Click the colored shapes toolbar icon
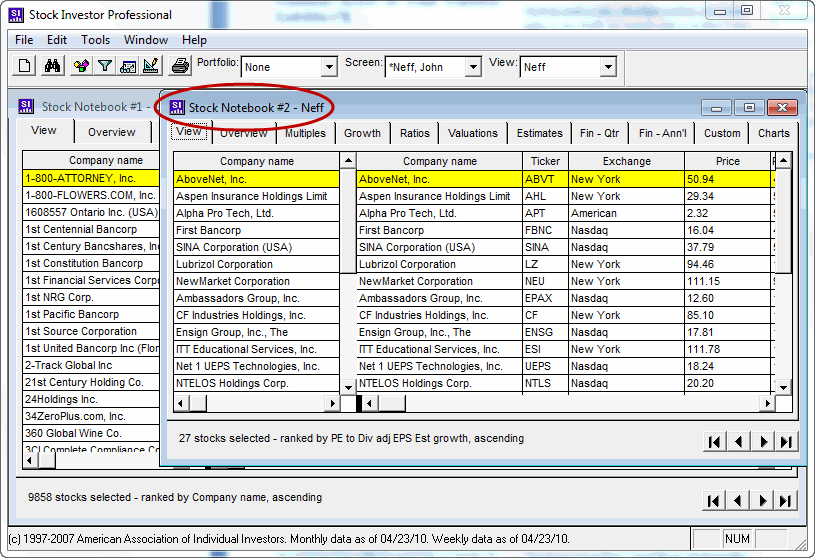This screenshot has width=815, height=558. 80,67
